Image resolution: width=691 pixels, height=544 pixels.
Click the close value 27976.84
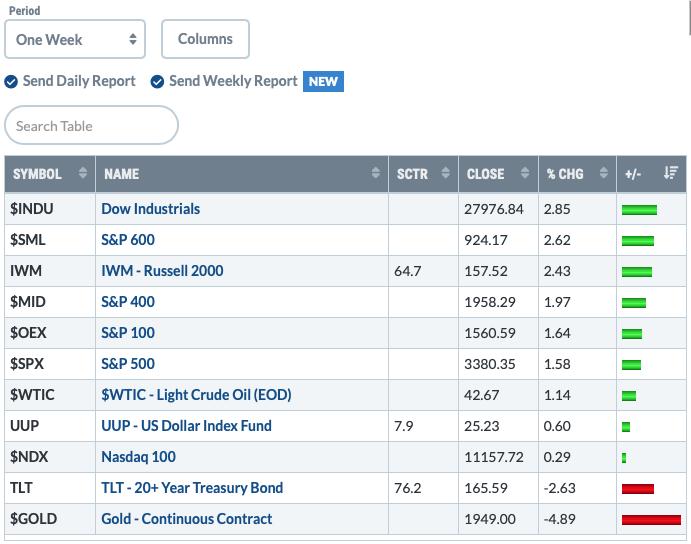pos(494,209)
